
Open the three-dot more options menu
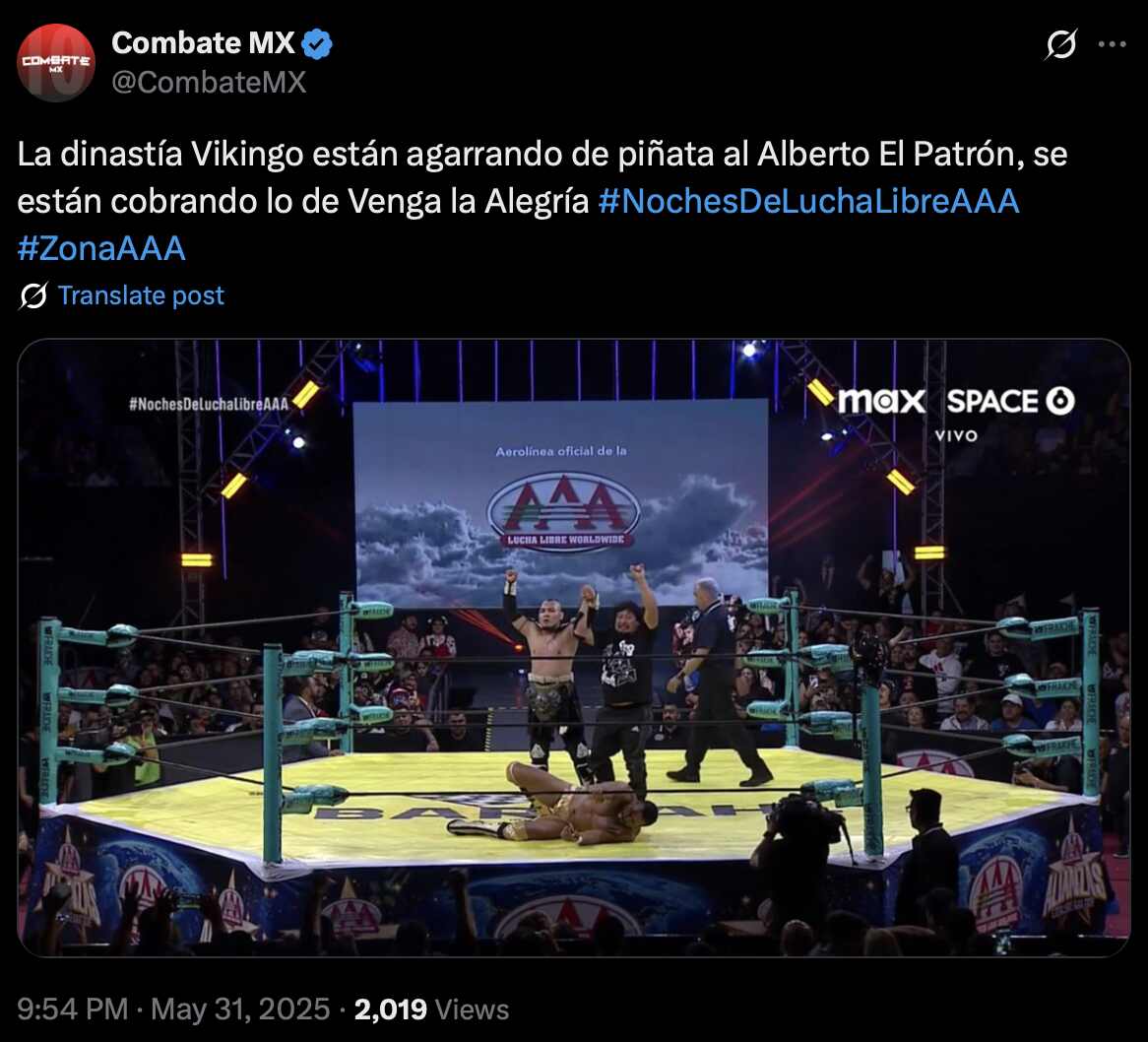(1113, 44)
